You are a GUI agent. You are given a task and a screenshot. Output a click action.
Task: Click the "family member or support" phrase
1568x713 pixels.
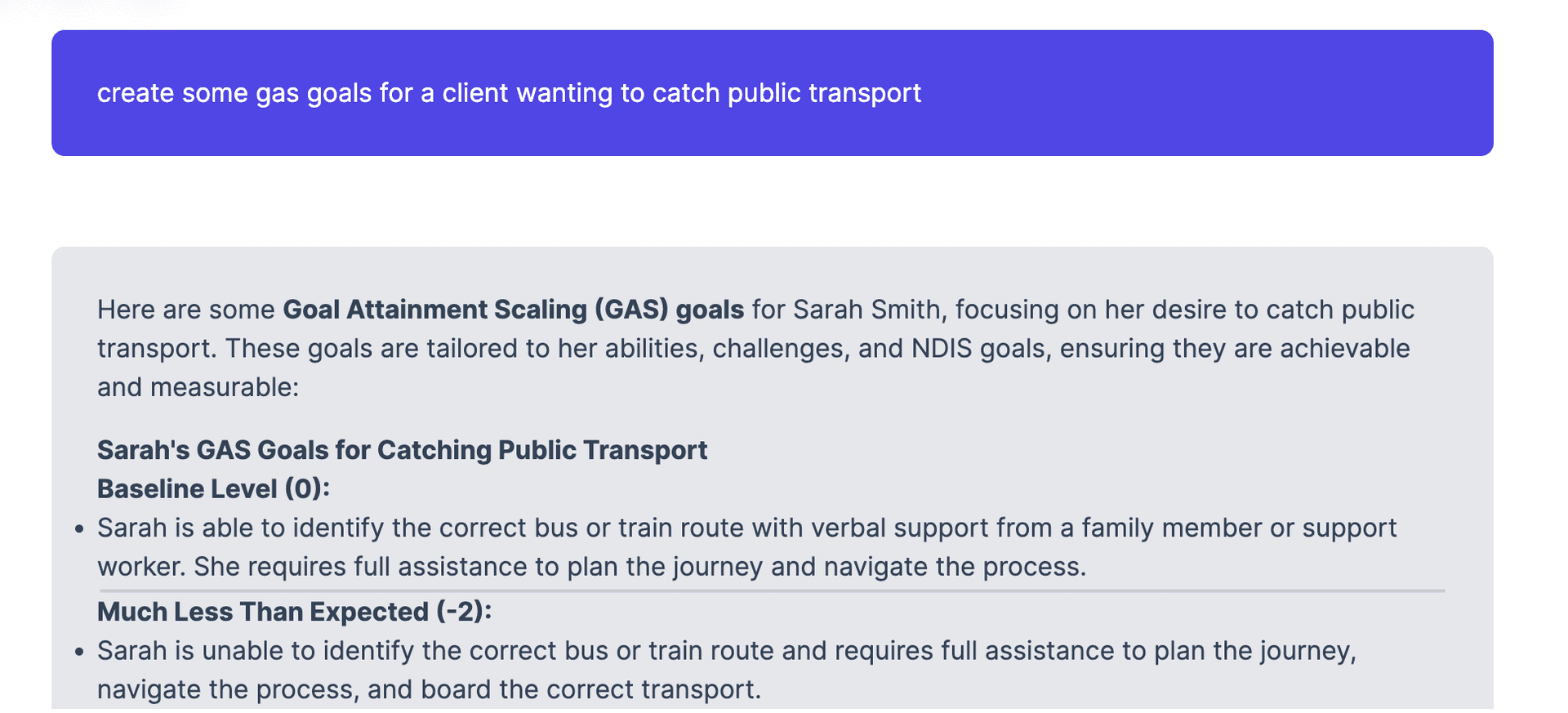pyautogui.click(x=1239, y=528)
